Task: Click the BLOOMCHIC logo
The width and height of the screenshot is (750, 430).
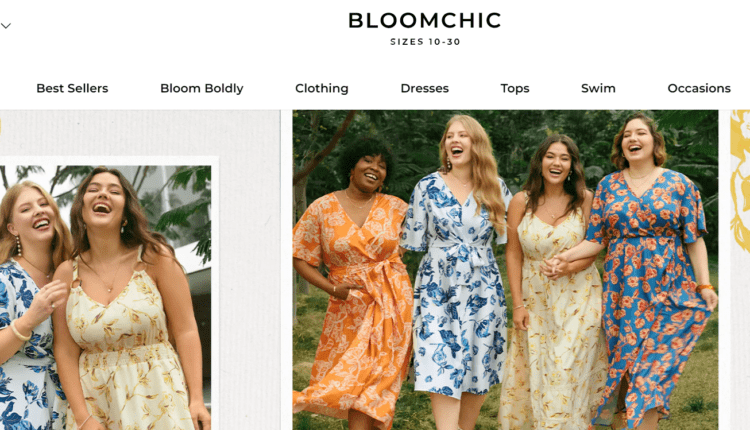Action: [x=425, y=20]
